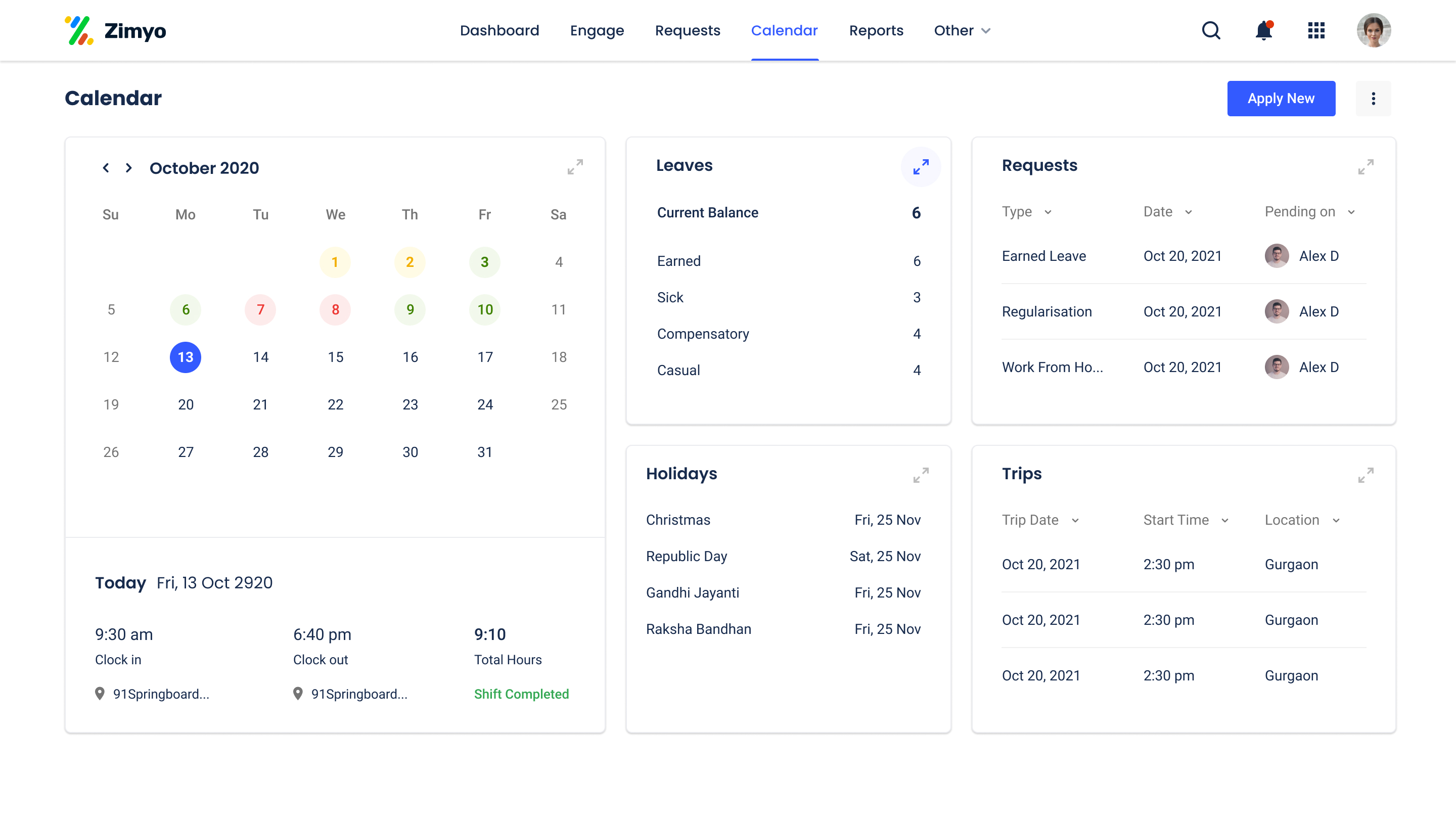Sort requests by Type column
Screen dimensions: 1456x824
1026,212
